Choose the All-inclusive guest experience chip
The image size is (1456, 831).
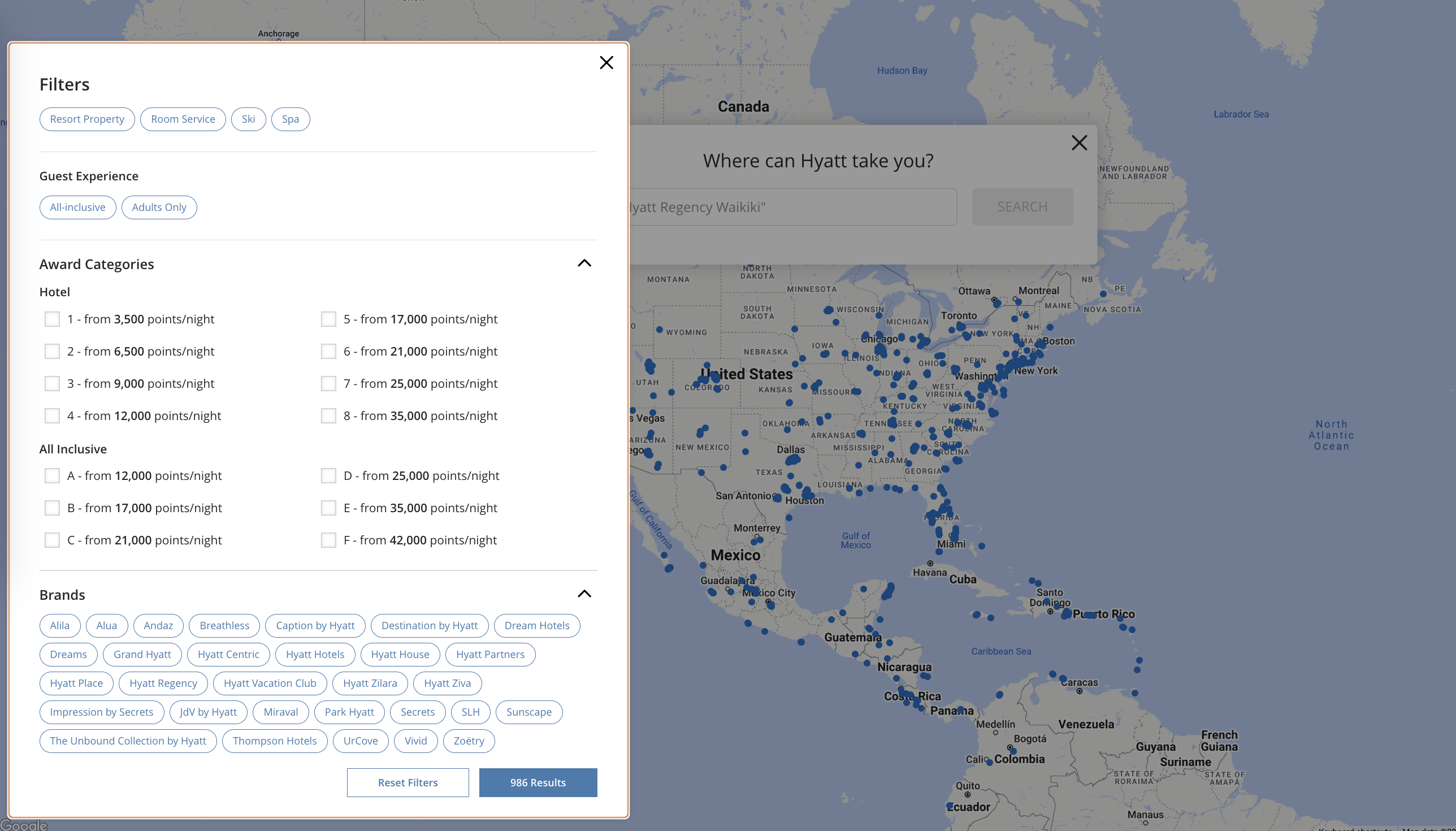click(x=77, y=207)
